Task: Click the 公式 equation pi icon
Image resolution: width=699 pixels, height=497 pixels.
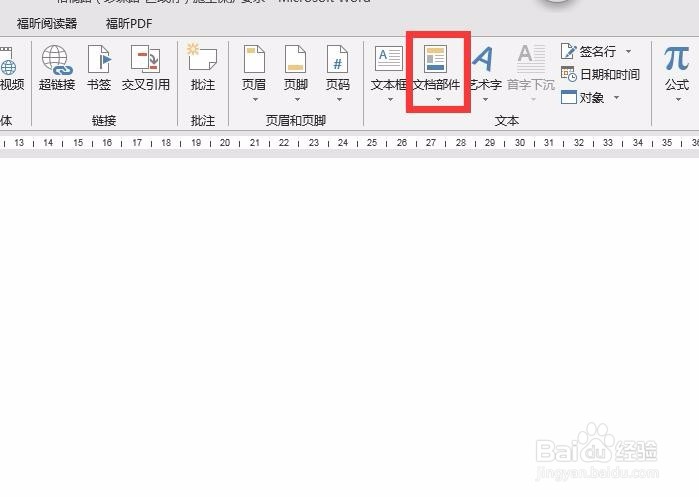Action: [677, 59]
